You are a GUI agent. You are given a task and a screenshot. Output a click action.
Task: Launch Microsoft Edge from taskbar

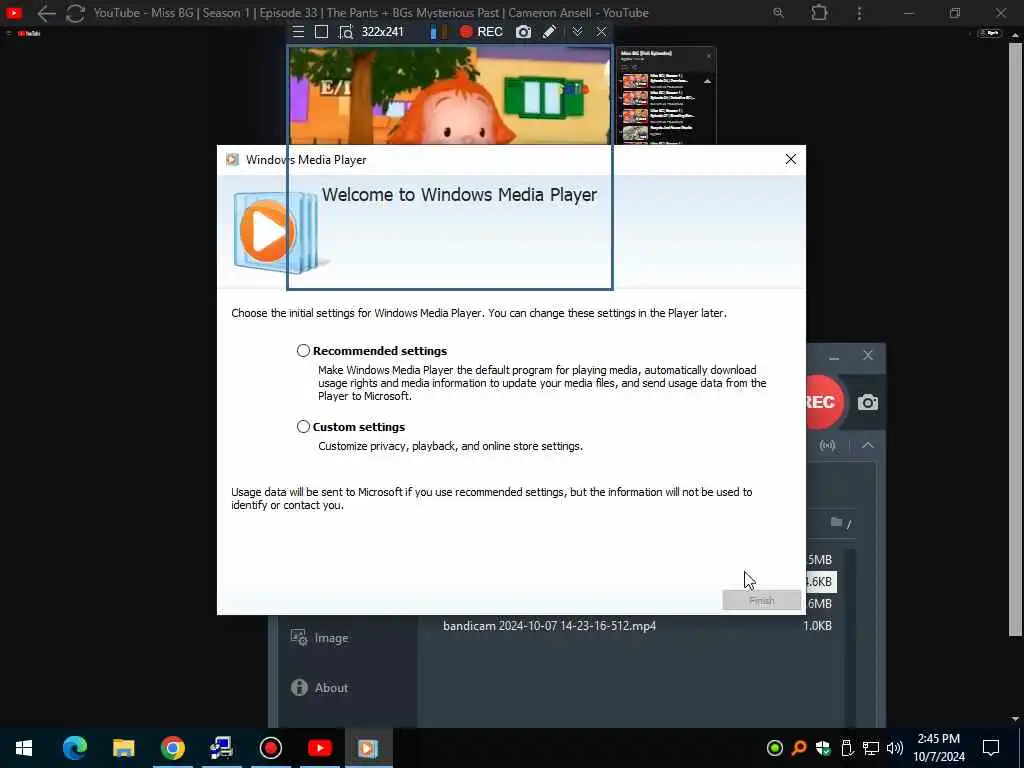tap(74, 748)
